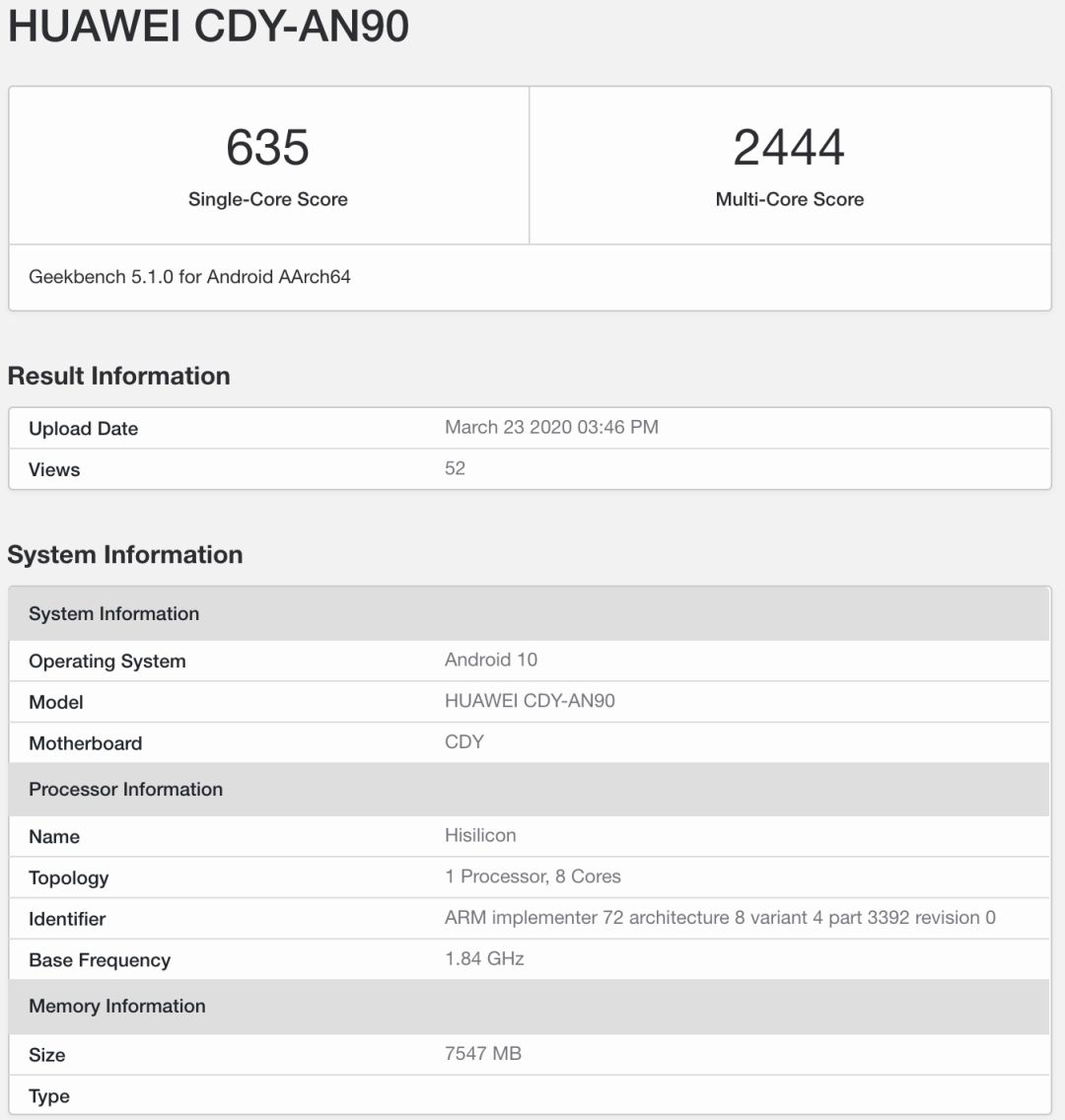Image resolution: width=1065 pixels, height=1120 pixels.
Task: Click the Multi-Core Score label
Action: 789,199
